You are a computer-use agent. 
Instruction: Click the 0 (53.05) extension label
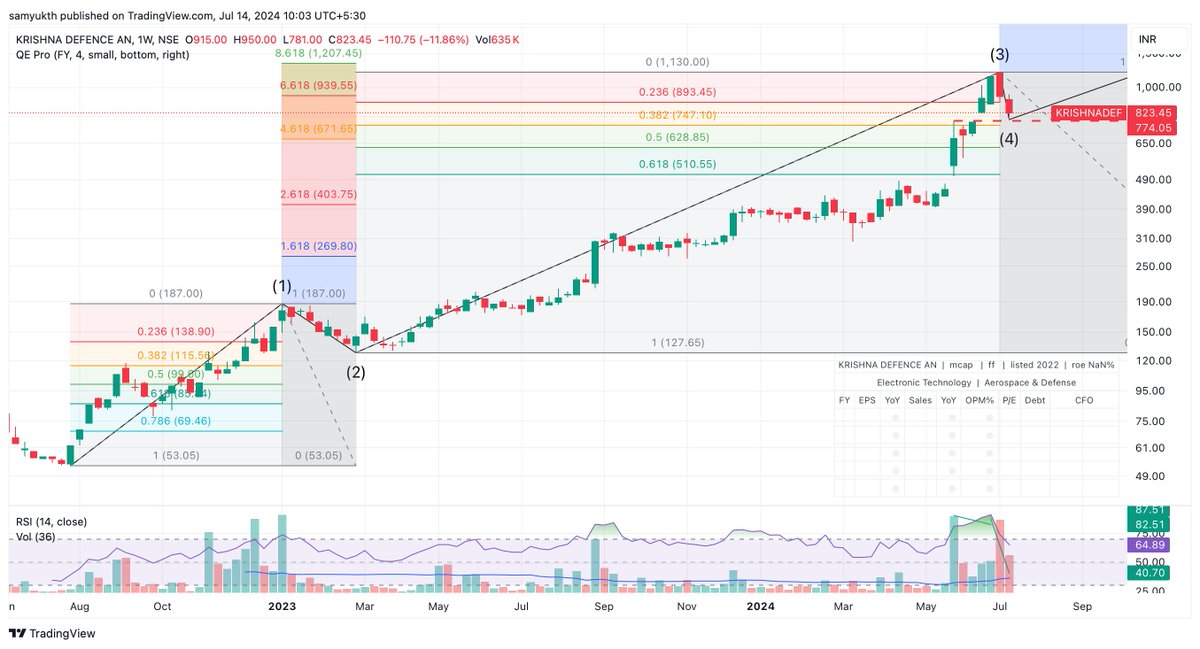click(x=318, y=455)
